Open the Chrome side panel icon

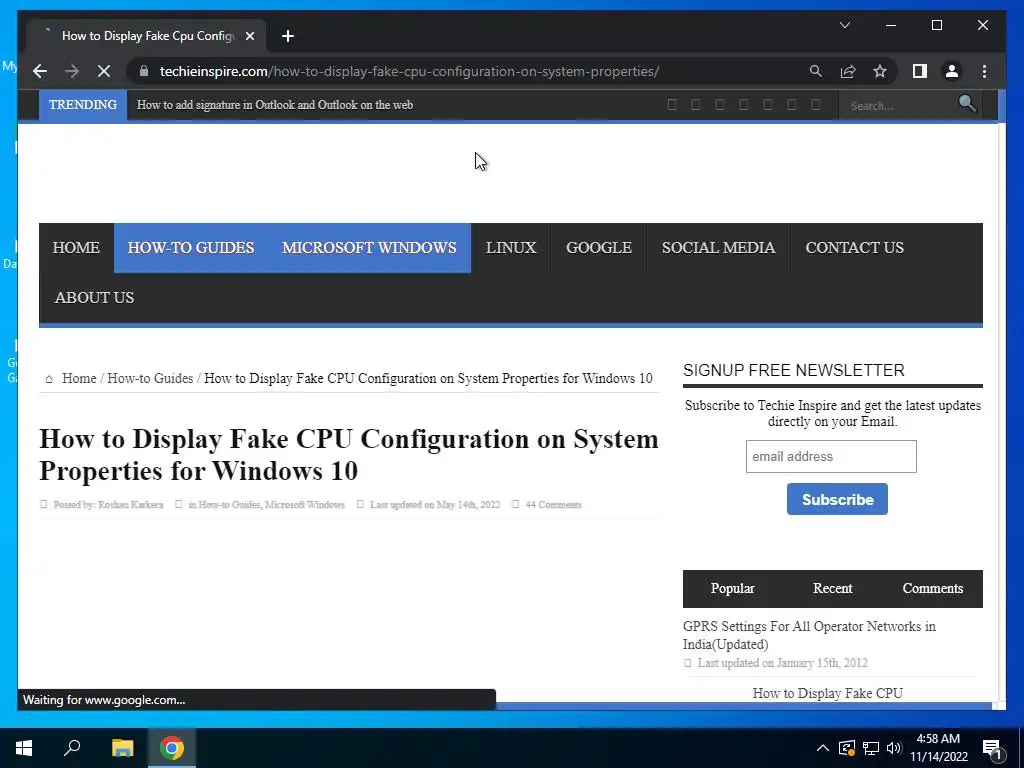pos(920,71)
